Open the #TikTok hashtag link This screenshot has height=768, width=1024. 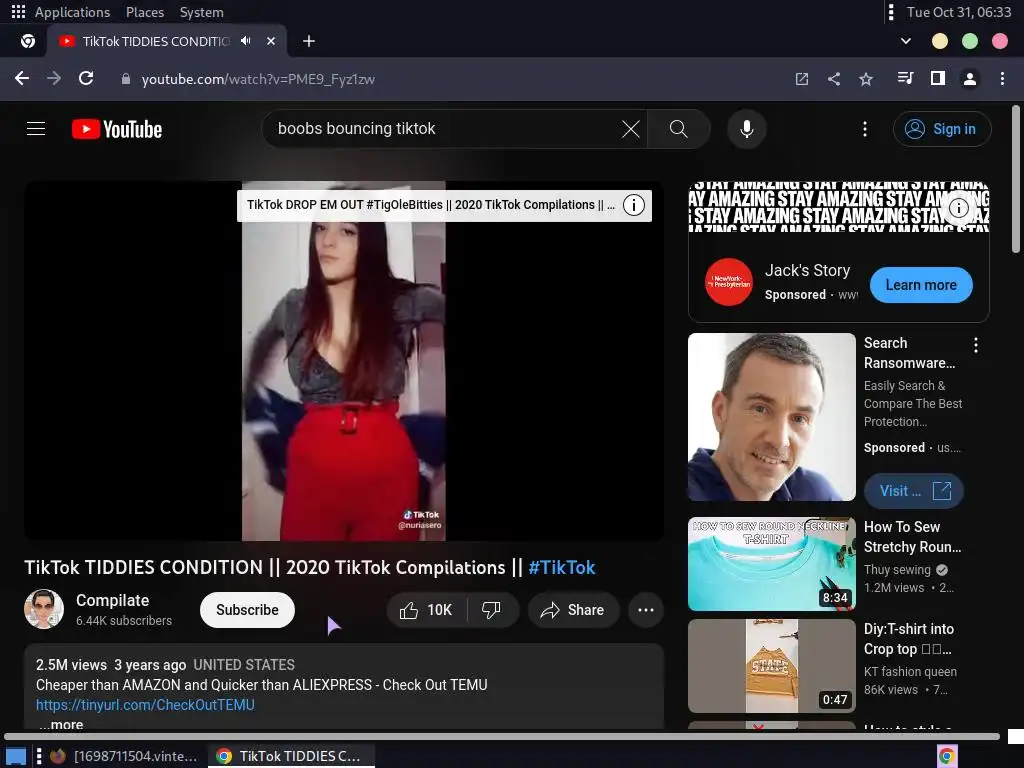(x=562, y=567)
